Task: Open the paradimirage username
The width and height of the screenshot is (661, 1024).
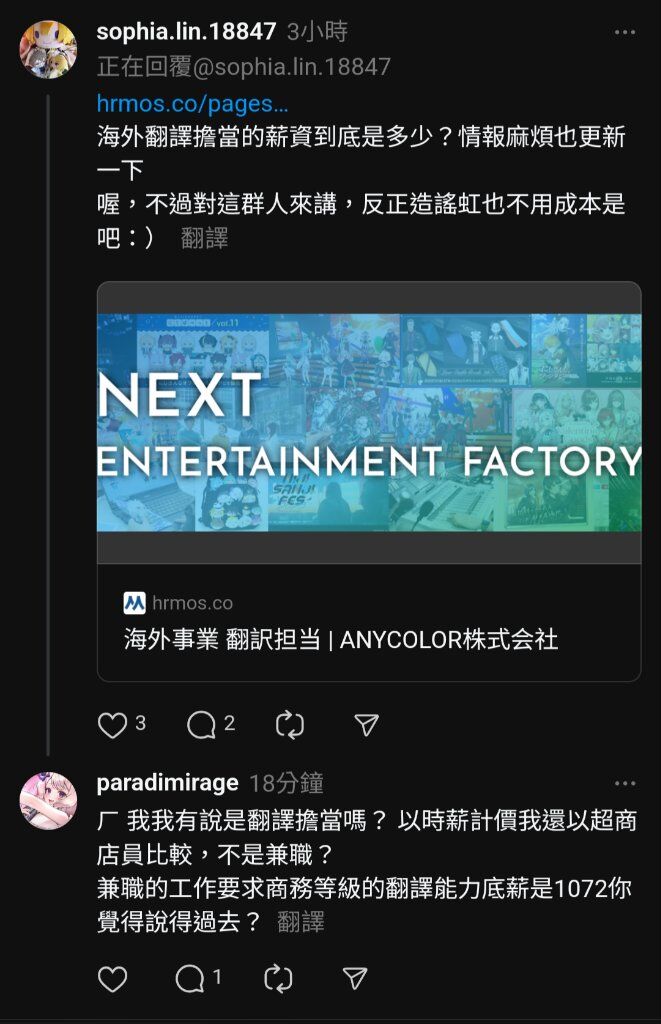Action: click(x=168, y=782)
